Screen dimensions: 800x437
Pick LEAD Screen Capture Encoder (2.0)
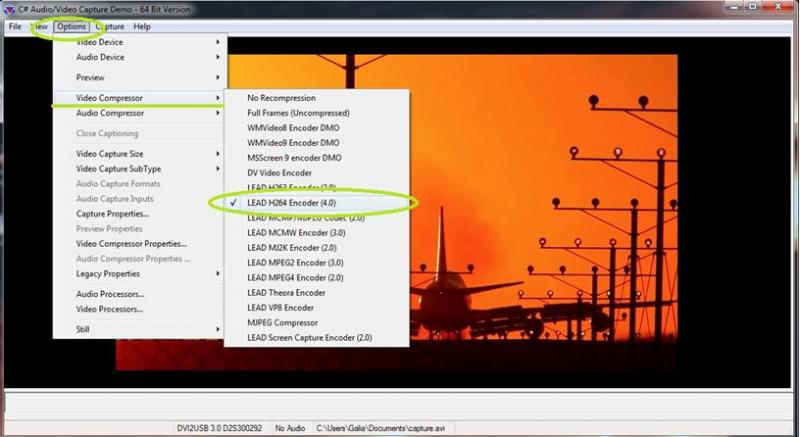(x=309, y=337)
